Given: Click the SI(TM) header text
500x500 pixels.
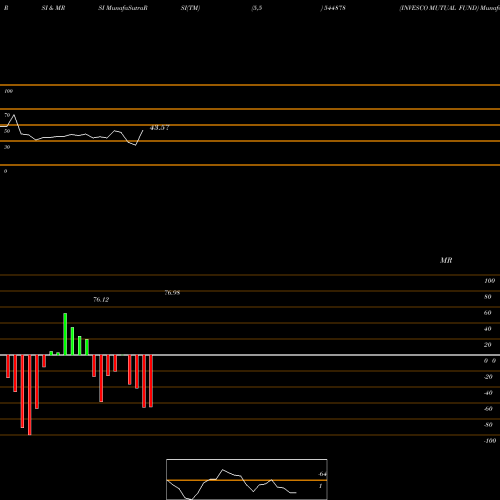Looking at the screenshot, I should point(190,8).
